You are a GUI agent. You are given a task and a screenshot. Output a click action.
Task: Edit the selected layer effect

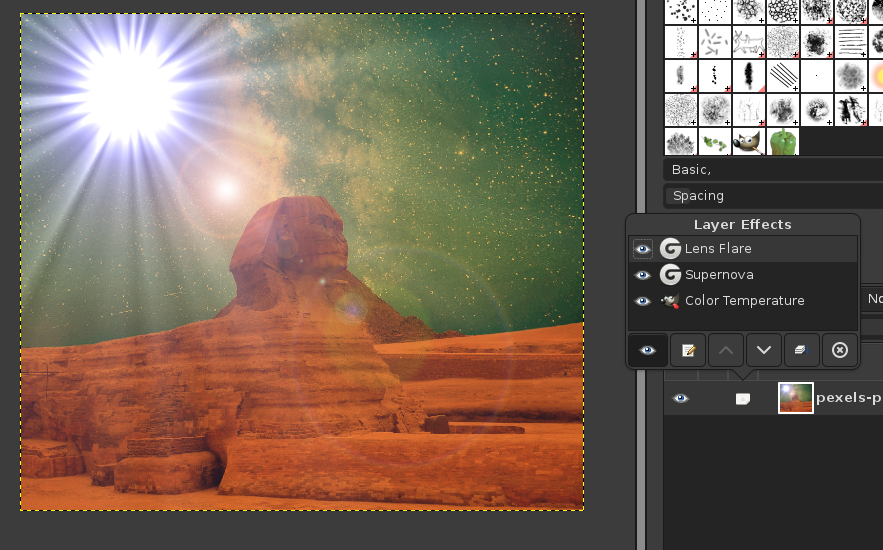tap(688, 350)
